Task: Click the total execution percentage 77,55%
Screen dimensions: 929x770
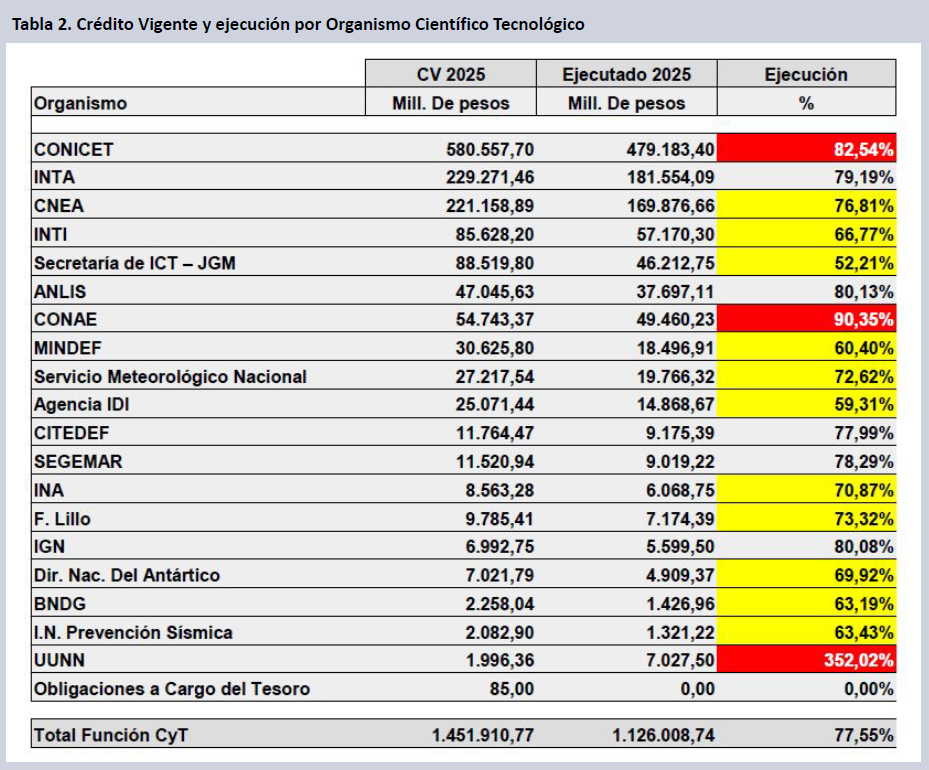Action: tap(862, 735)
